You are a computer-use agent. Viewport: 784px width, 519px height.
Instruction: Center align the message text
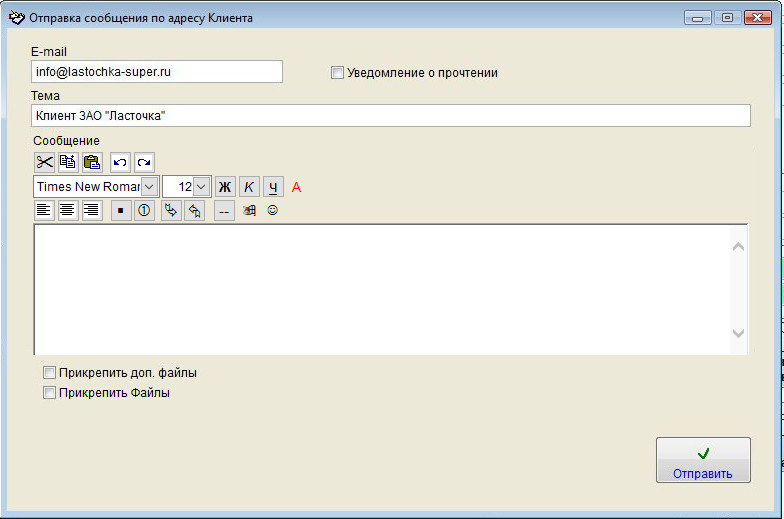(x=68, y=210)
